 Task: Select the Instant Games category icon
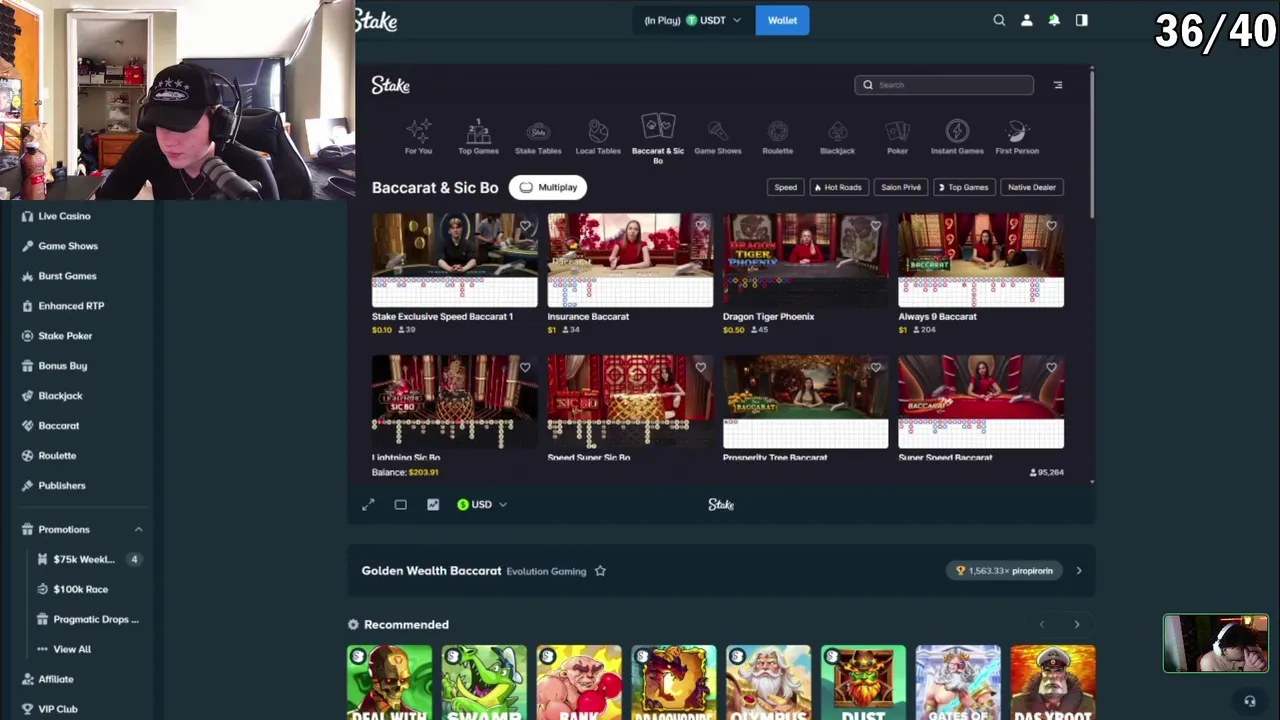tap(957, 136)
